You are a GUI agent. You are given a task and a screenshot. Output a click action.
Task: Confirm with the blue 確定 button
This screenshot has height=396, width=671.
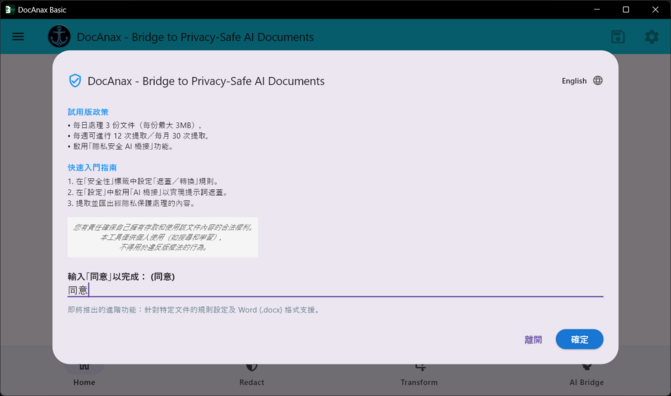coord(579,339)
